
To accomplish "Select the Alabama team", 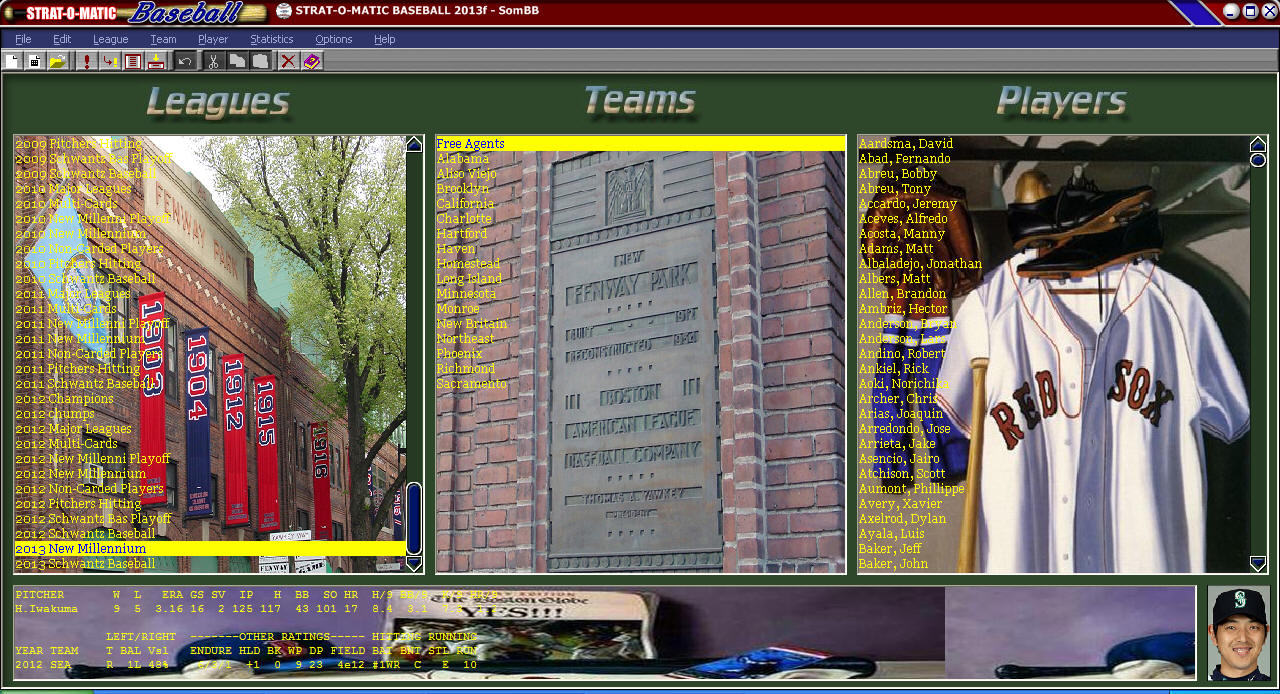I will click(x=463, y=159).
